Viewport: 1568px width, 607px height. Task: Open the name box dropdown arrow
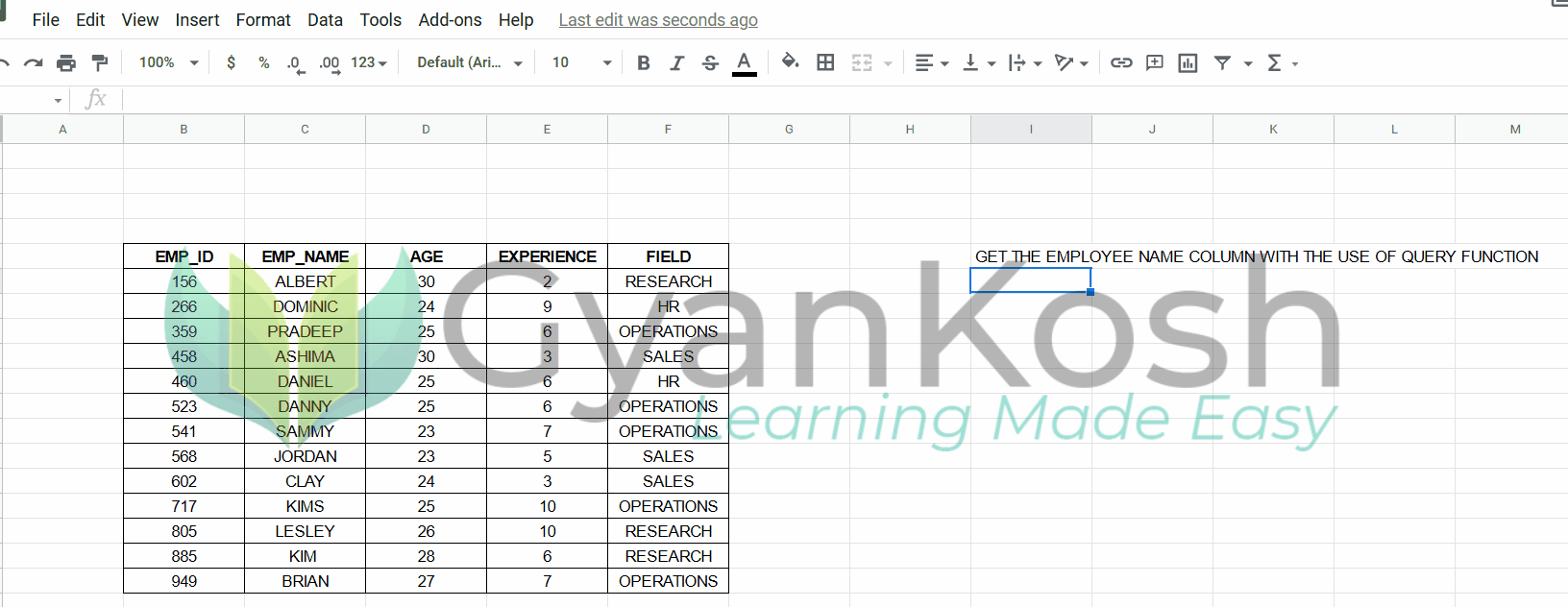[58, 100]
